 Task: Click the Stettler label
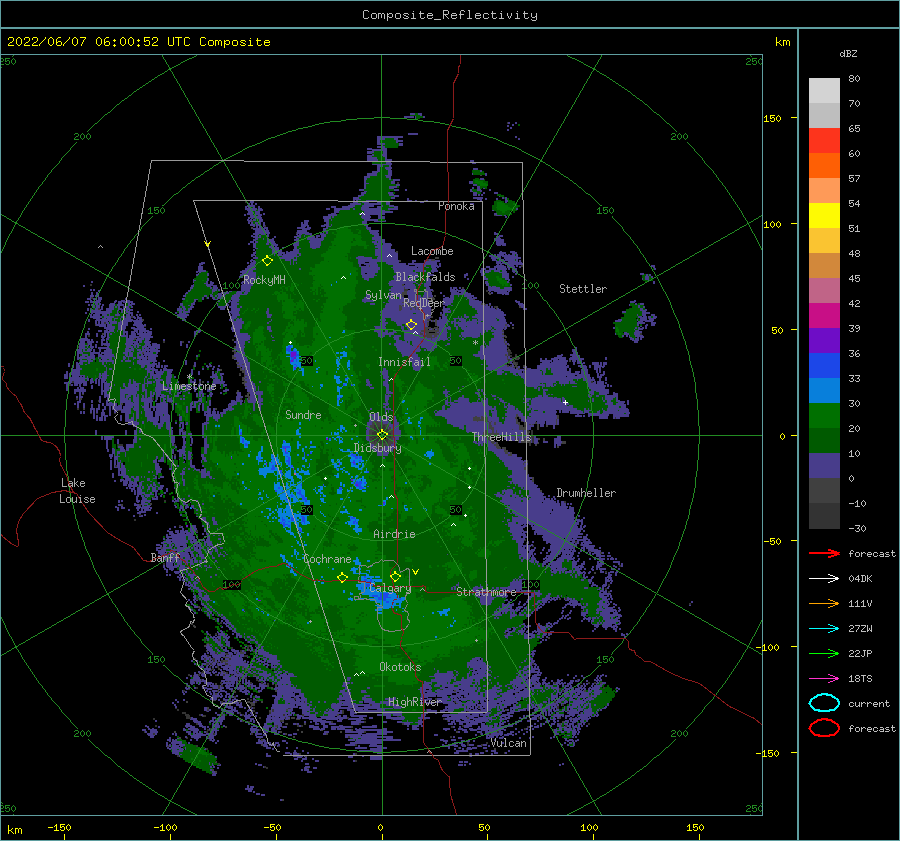(x=583, y=289)
